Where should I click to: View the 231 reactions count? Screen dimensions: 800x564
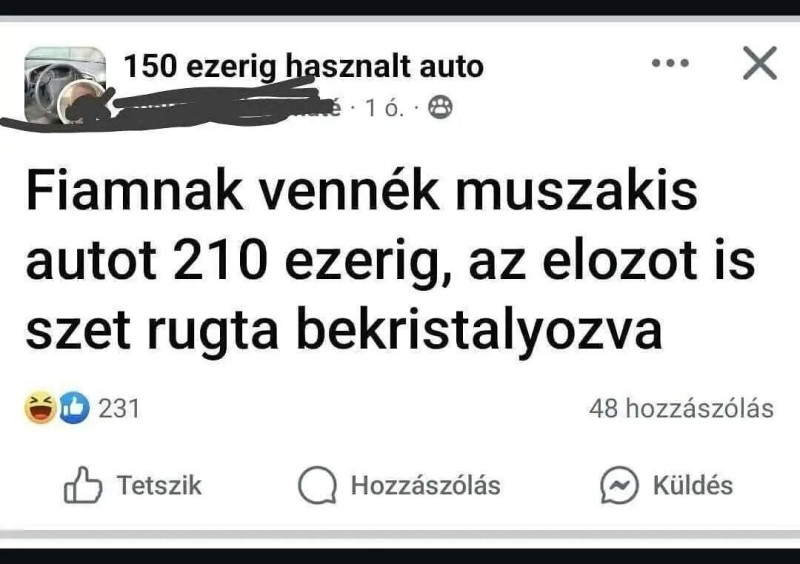(118, 409)
